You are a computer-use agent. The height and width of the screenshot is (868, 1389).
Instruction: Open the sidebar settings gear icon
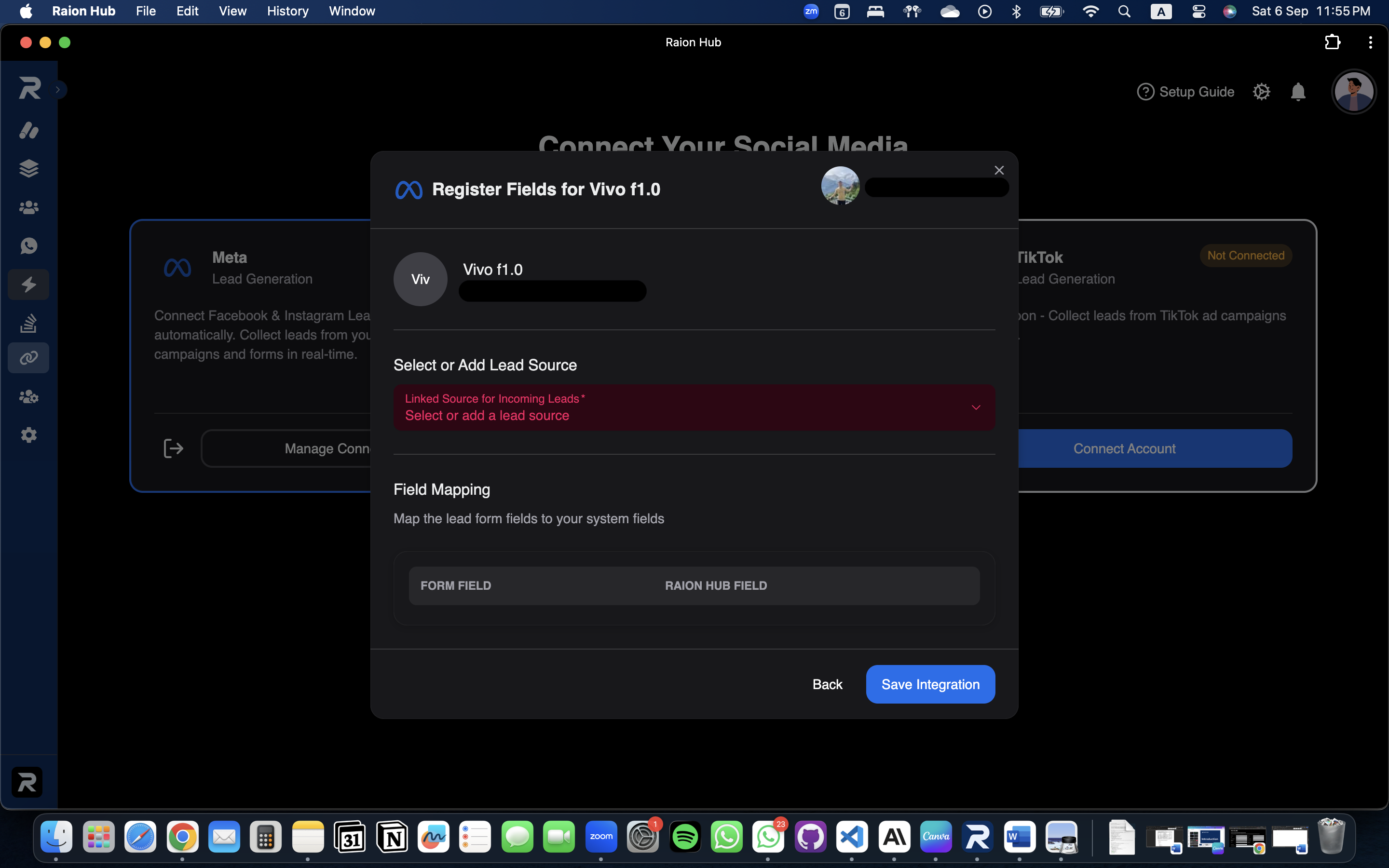pyautogui.click(x=29, y=435)
